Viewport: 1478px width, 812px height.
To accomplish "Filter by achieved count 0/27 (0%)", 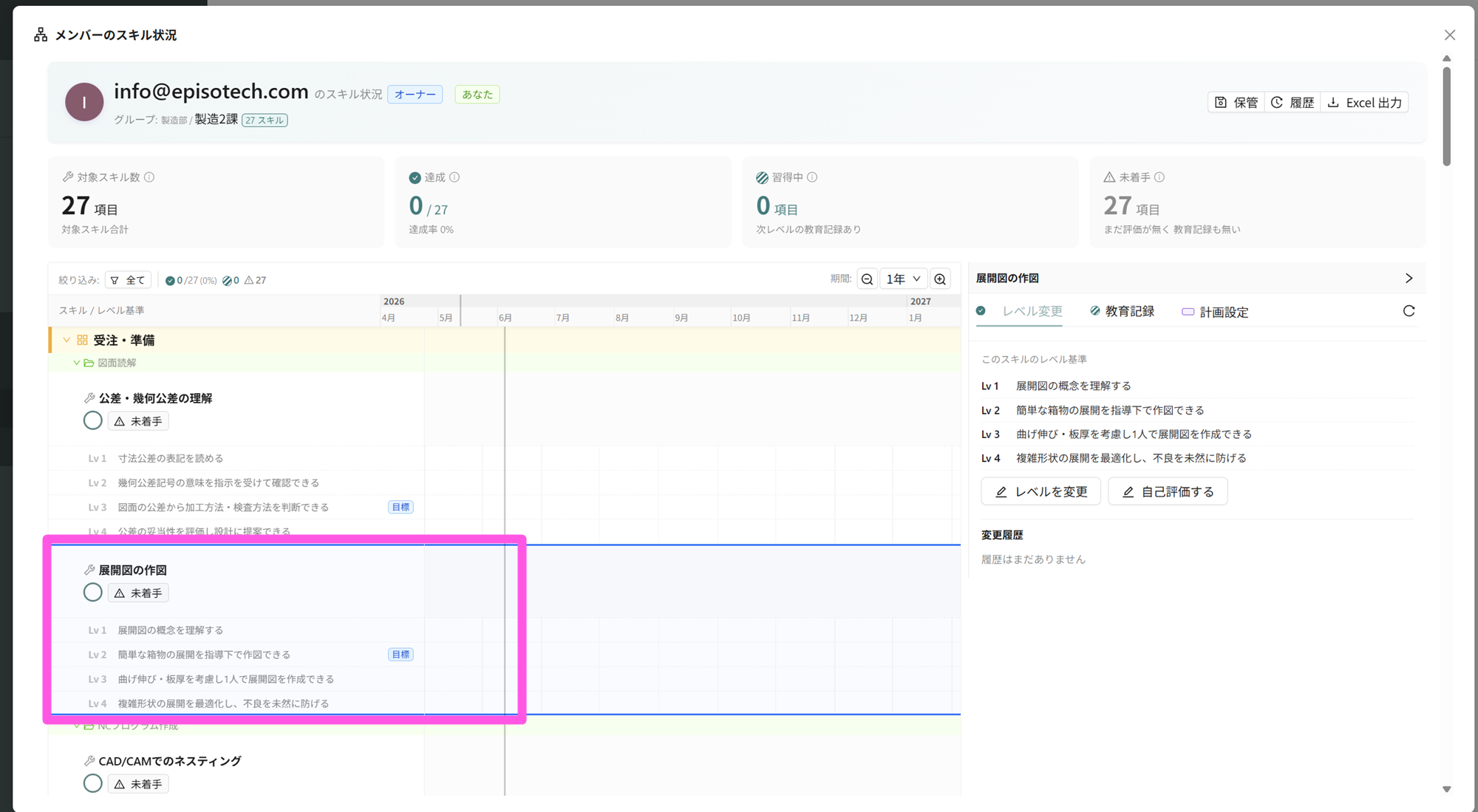I will 191,280.
